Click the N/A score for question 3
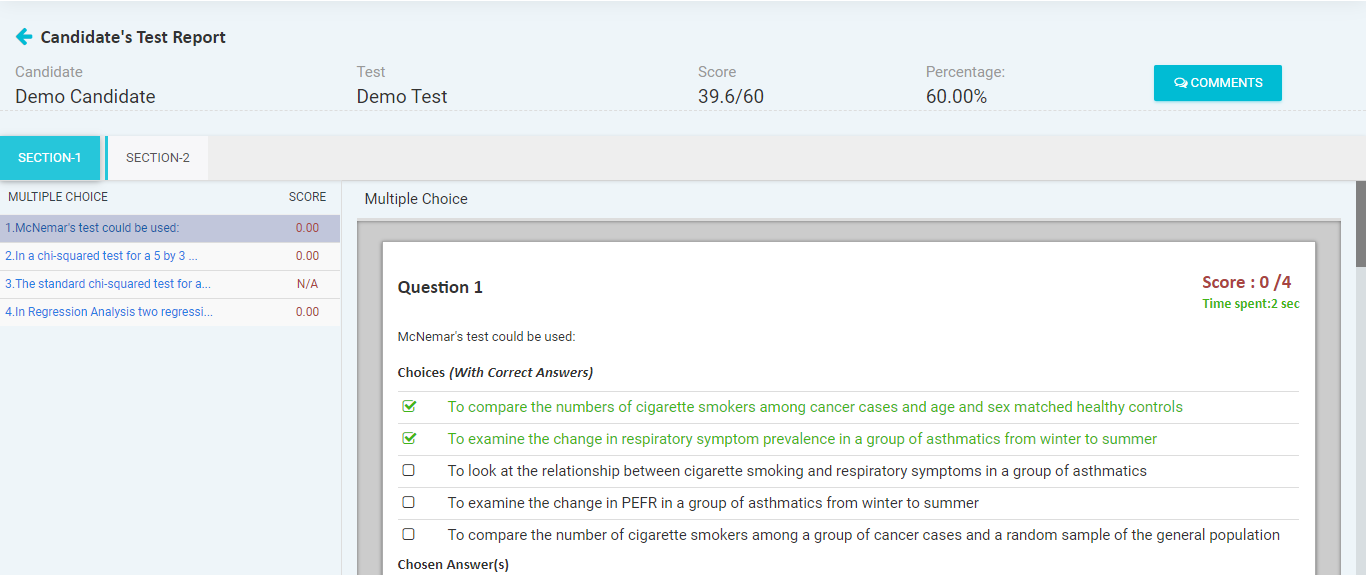The height and width of the screenshot is (575, 1366). point(307,284)
